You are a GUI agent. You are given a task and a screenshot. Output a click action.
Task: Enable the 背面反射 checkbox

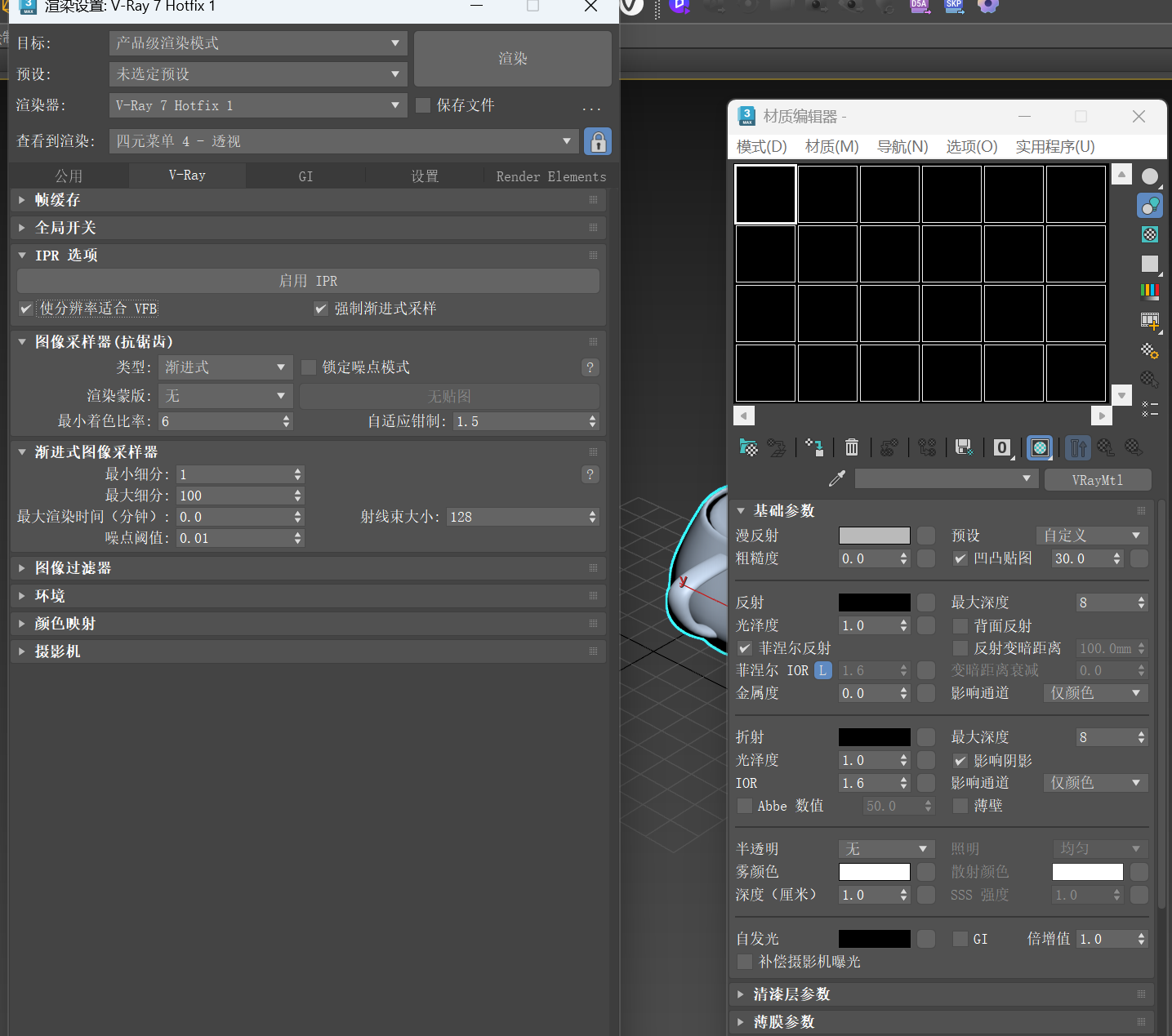(960, 626)
